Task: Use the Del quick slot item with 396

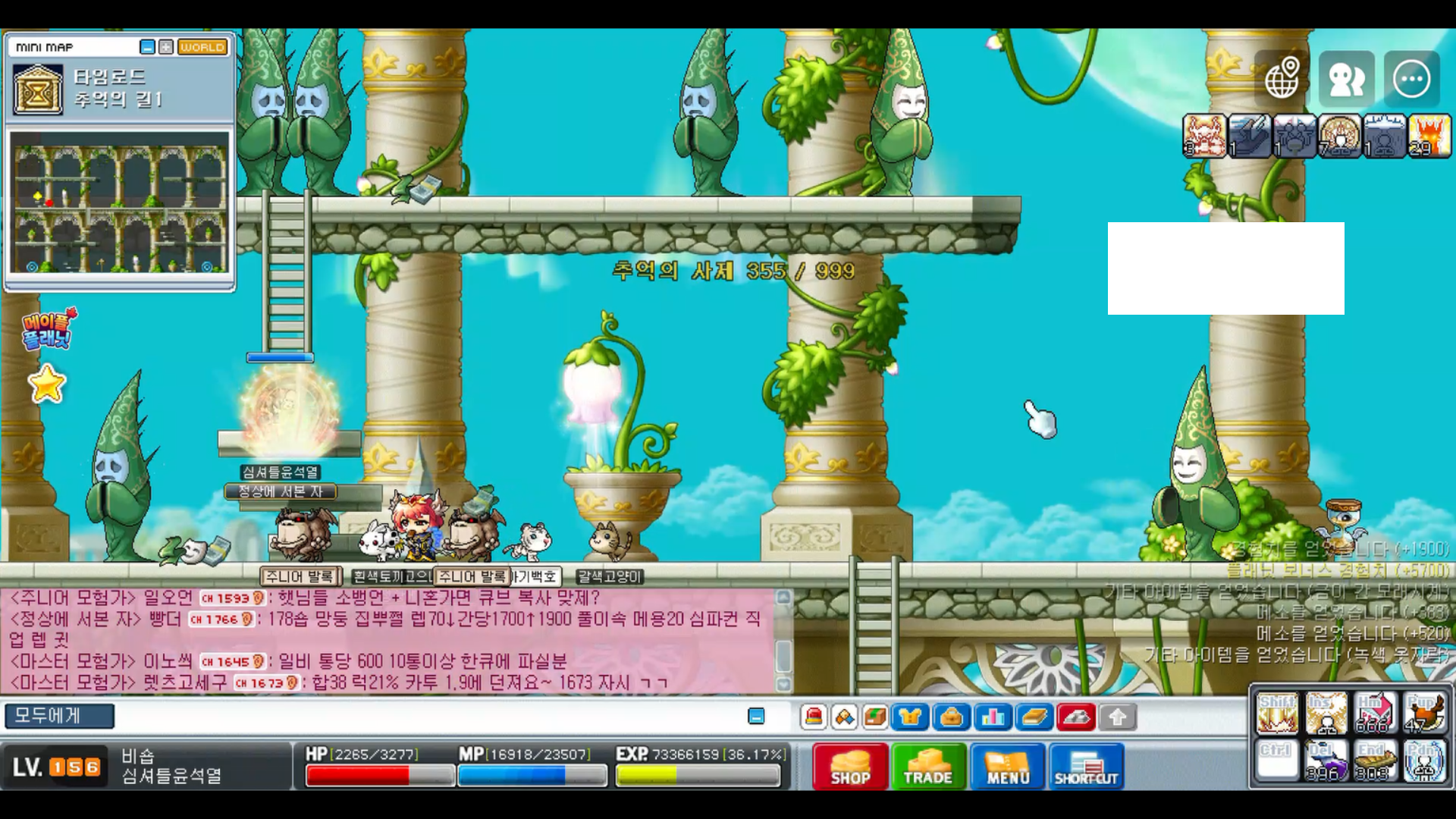Action: pos(1326,760)
